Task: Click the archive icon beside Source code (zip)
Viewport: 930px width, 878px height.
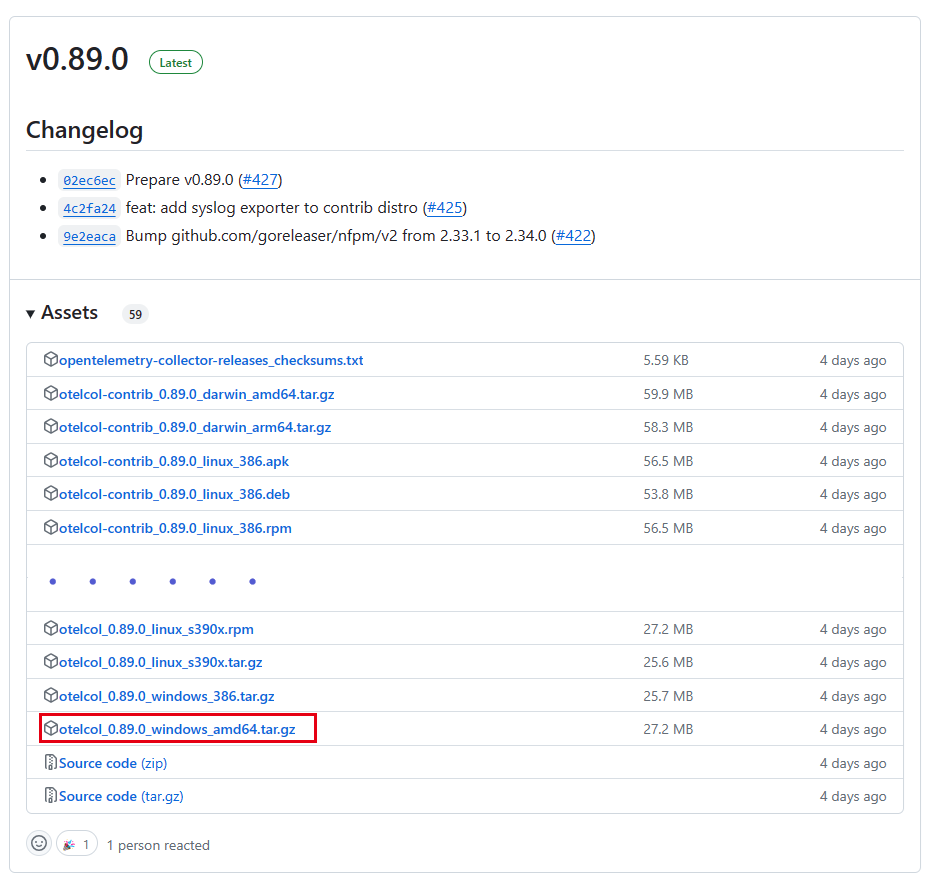Action: click(x=51, y=762)
